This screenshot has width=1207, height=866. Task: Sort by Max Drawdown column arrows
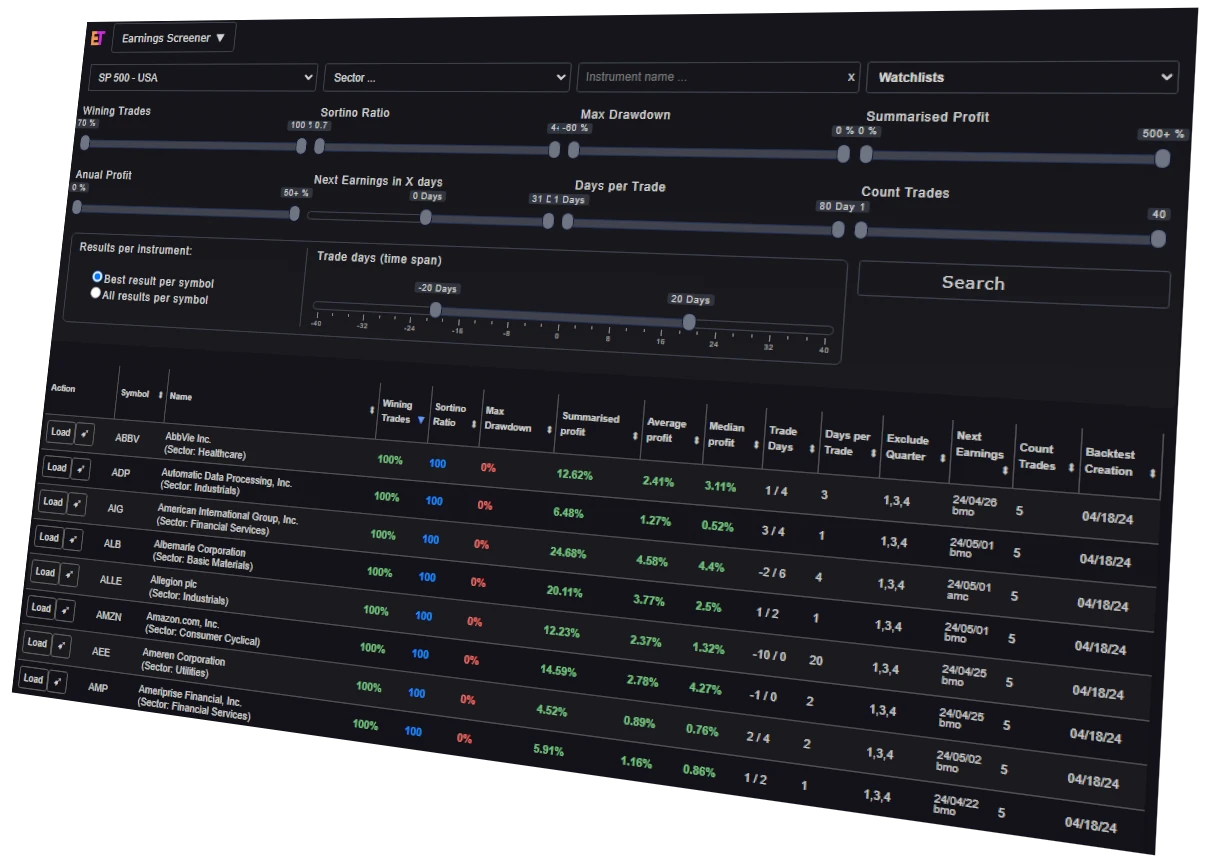(548, 430)
